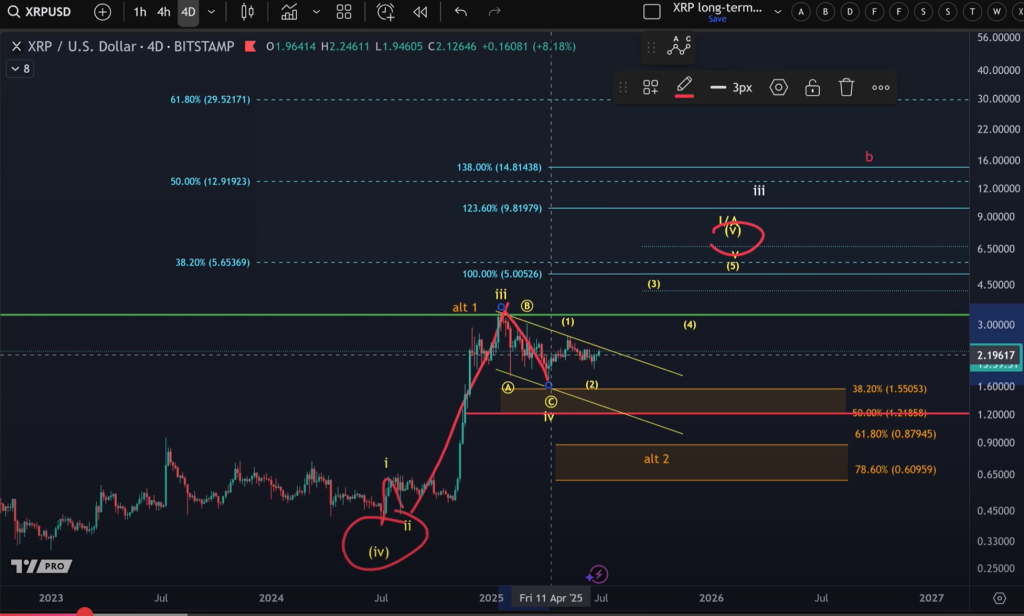The image size is (1024, 616).
Task: Open the XRP long-term watchlist dropdown
Action: pos(777,10)
